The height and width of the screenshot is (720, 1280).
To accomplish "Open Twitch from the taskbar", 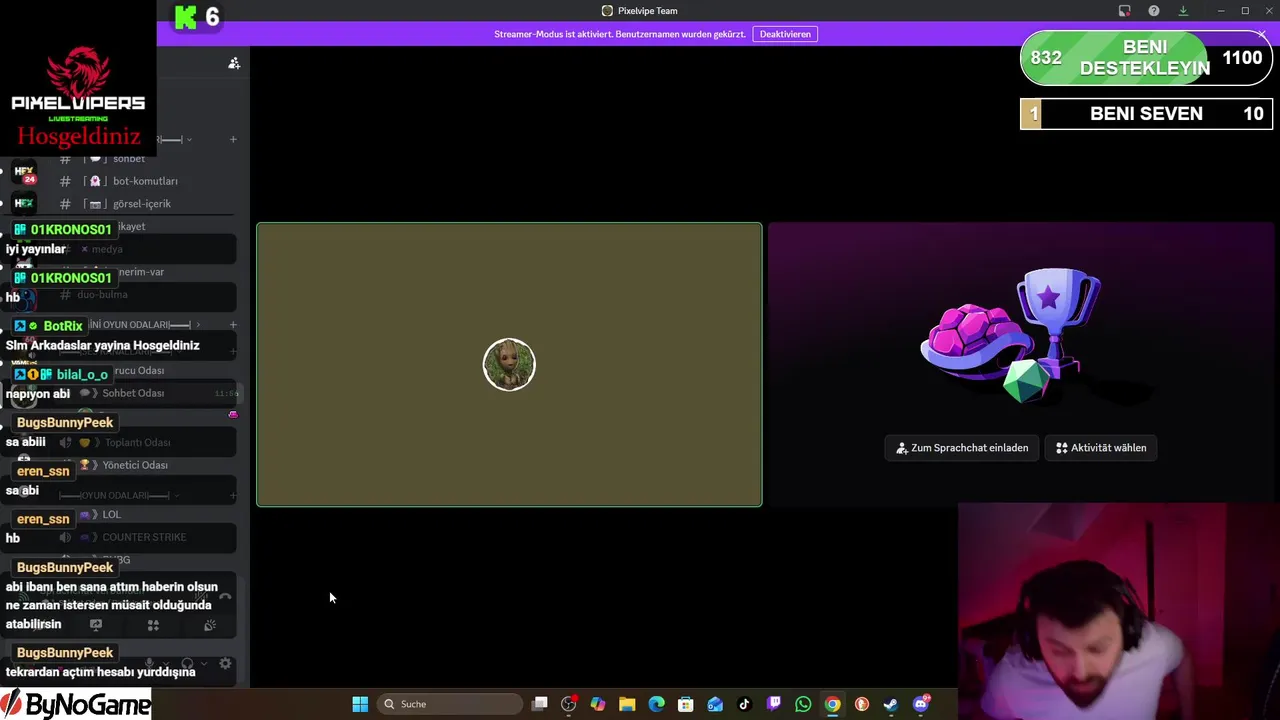I will 774,704.
